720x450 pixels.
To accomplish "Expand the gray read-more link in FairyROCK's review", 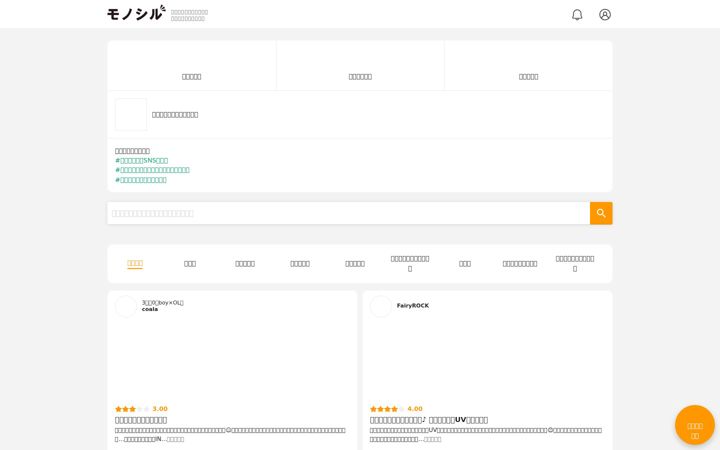I will (x=432, y=439).
